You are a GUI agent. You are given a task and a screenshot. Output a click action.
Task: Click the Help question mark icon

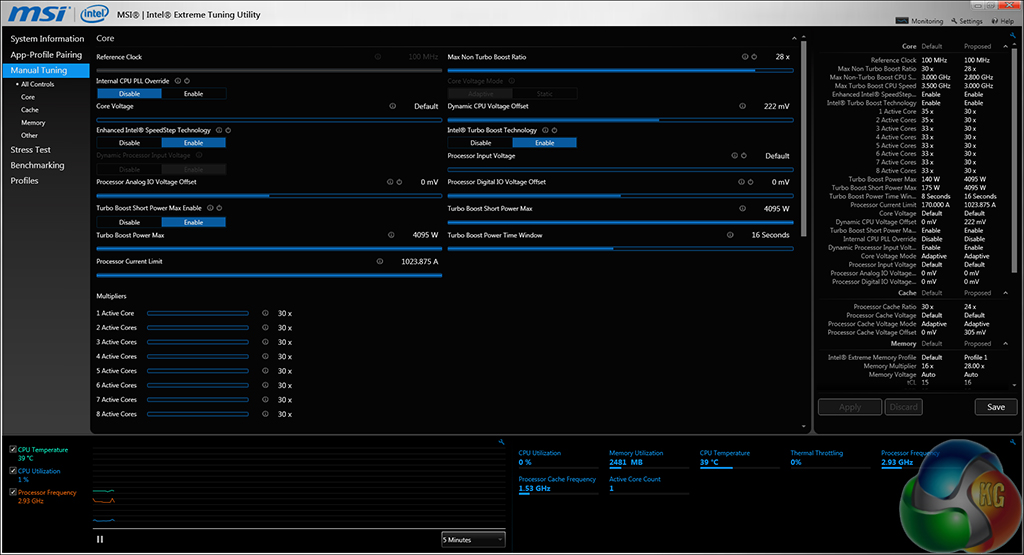click(993, 21)
